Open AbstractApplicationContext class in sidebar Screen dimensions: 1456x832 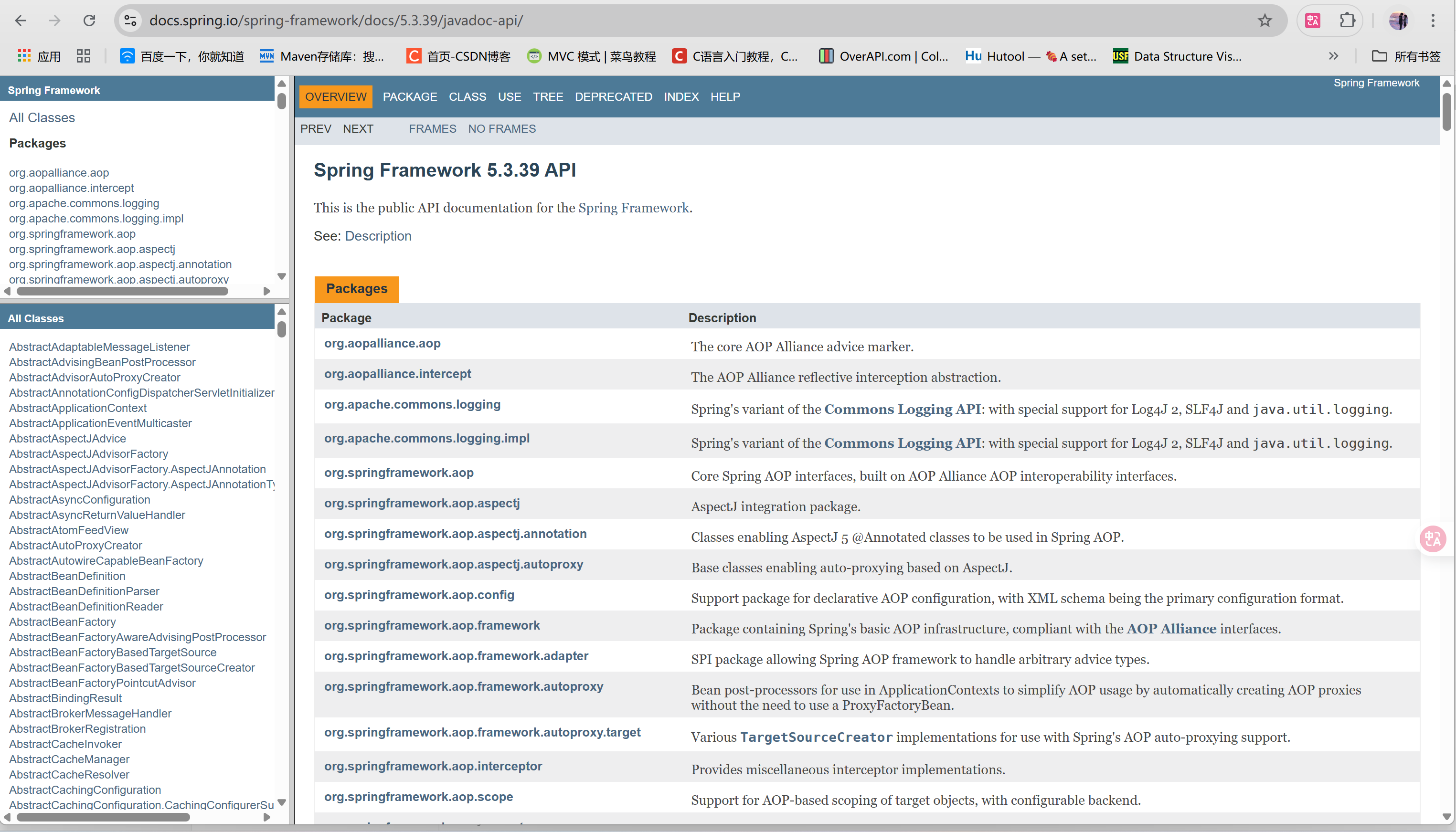tap(78, 408)
